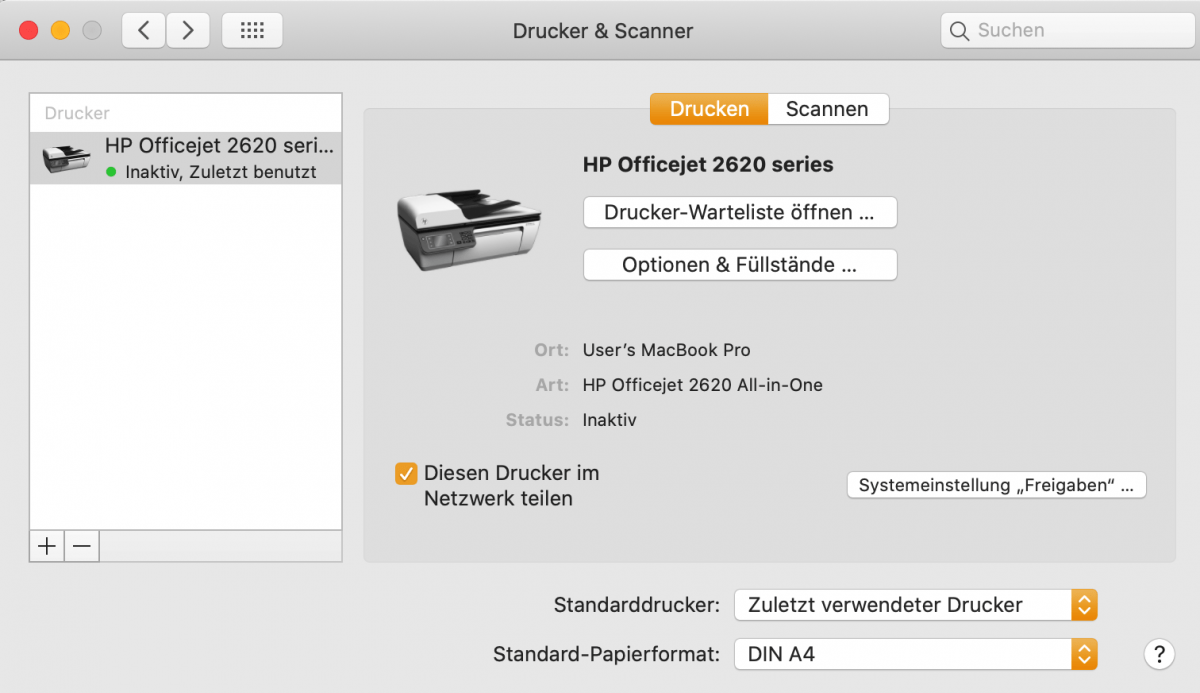Open help with the question mark button
The image size is (1200, 693).
pyautogui.click(x=1158, y=655)
